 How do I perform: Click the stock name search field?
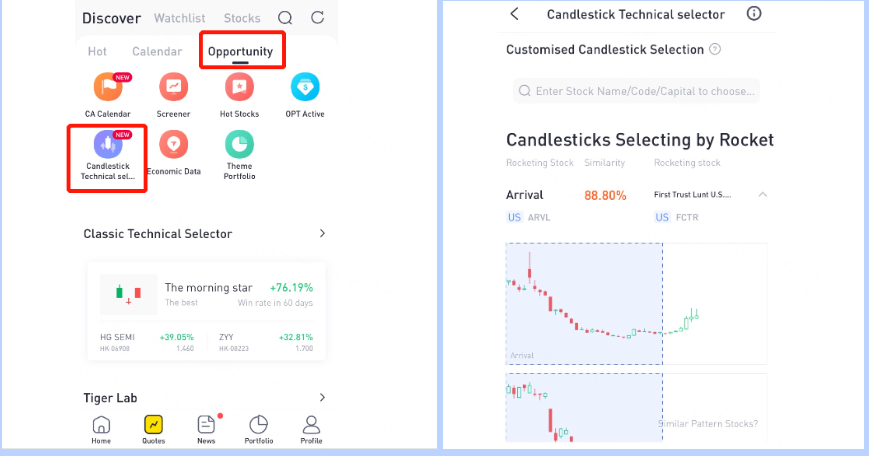pos(636,91)
